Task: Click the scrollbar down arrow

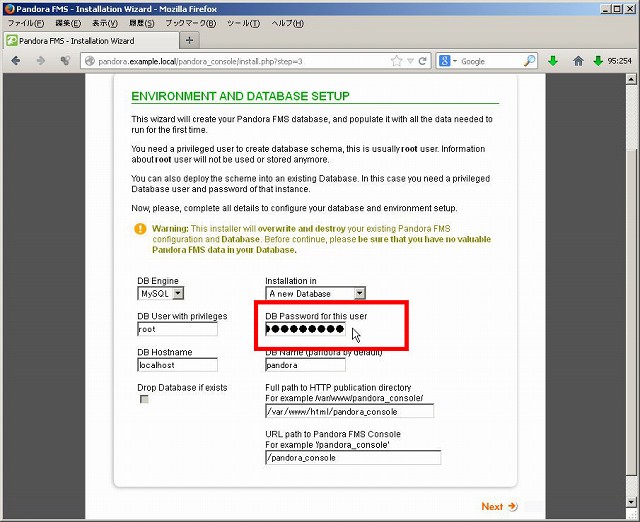Action: coord(631,502)
